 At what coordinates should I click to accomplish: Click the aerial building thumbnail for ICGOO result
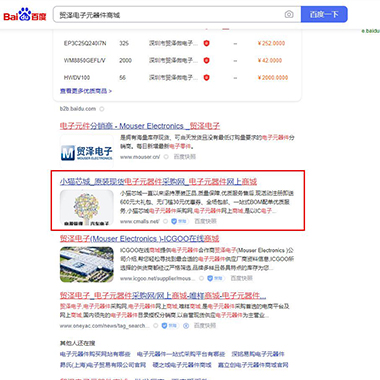point(87,265)
